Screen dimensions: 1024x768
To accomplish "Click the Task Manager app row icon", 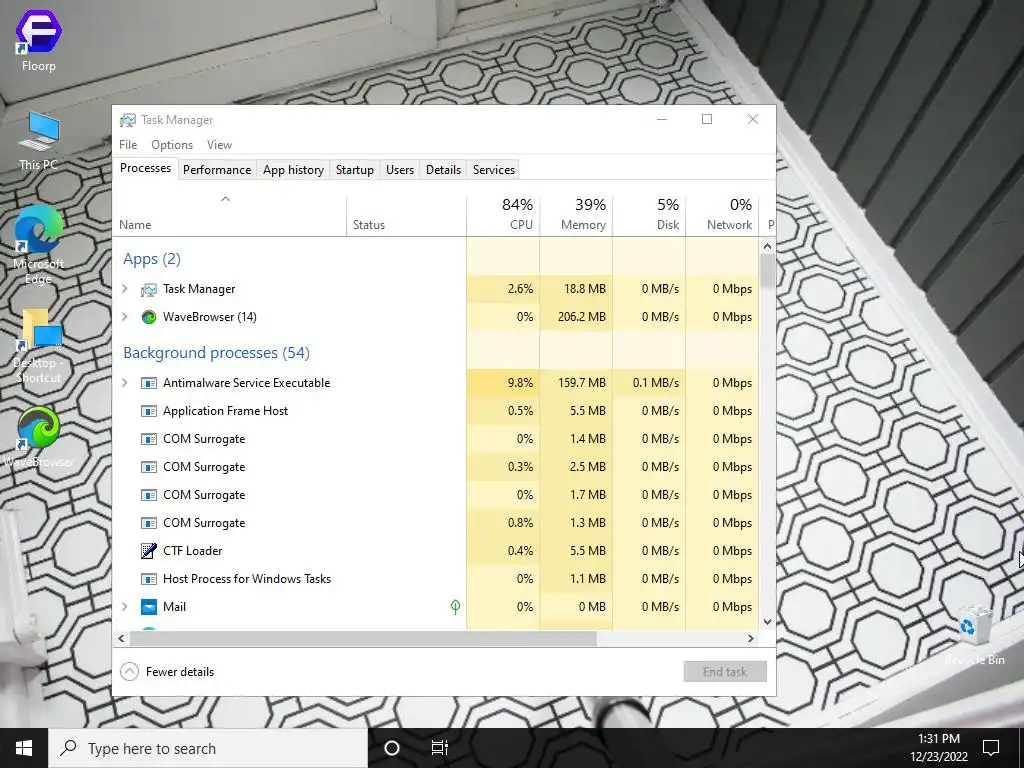I will 149,289.
